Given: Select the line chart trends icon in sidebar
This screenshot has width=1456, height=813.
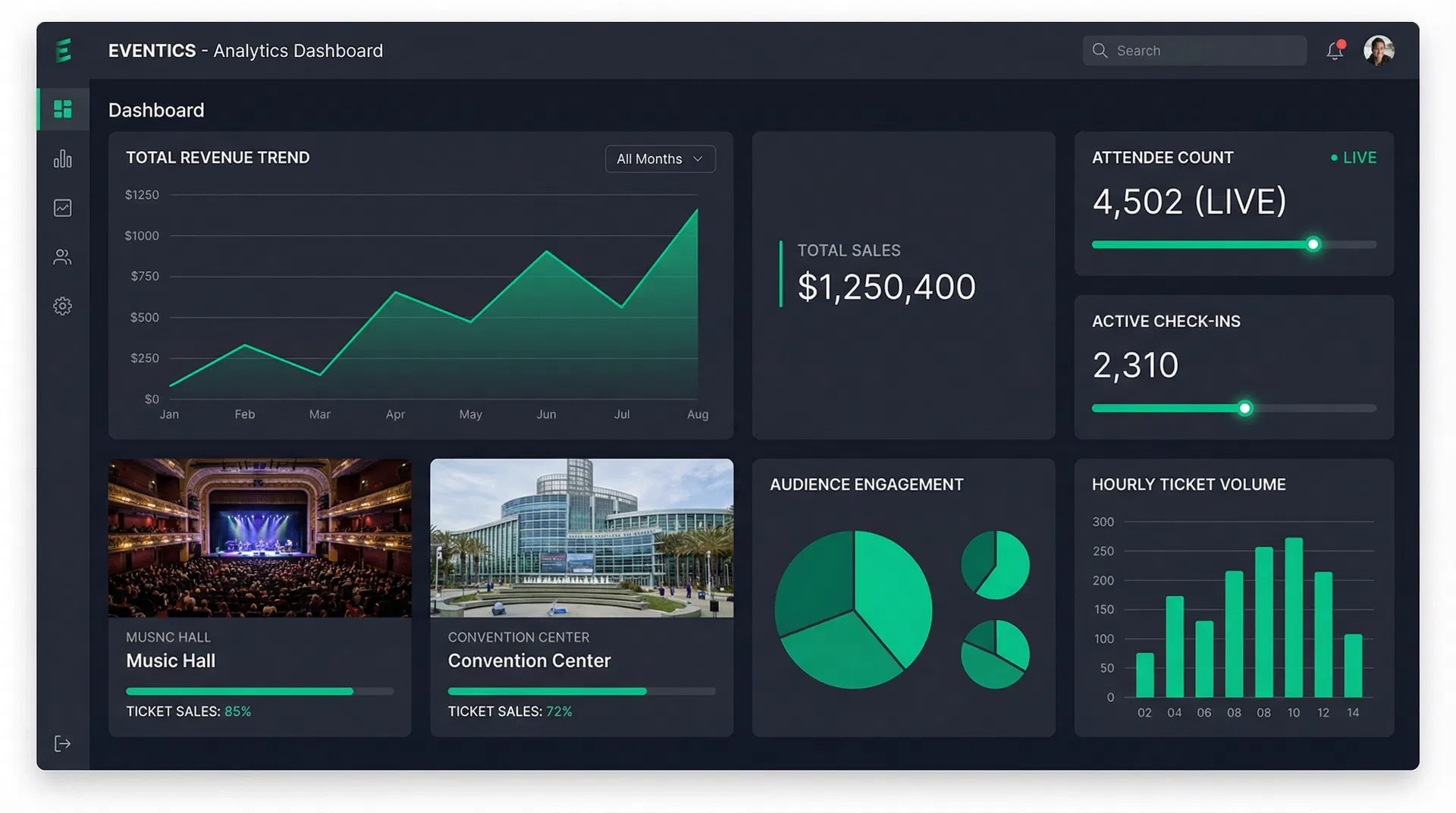Looking at the screenshot, I should 62,207.
